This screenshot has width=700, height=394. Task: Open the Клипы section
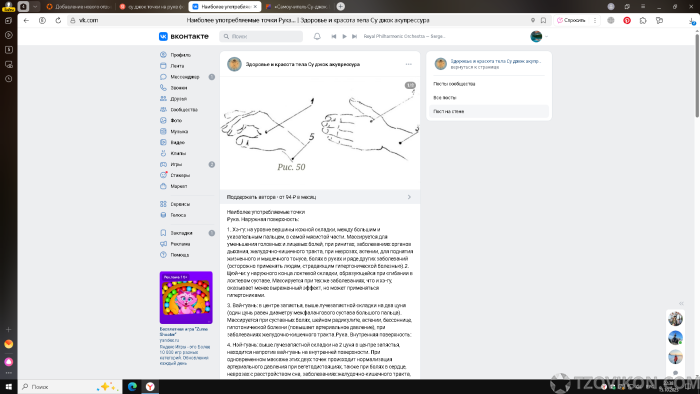click(x=178, y=153)
